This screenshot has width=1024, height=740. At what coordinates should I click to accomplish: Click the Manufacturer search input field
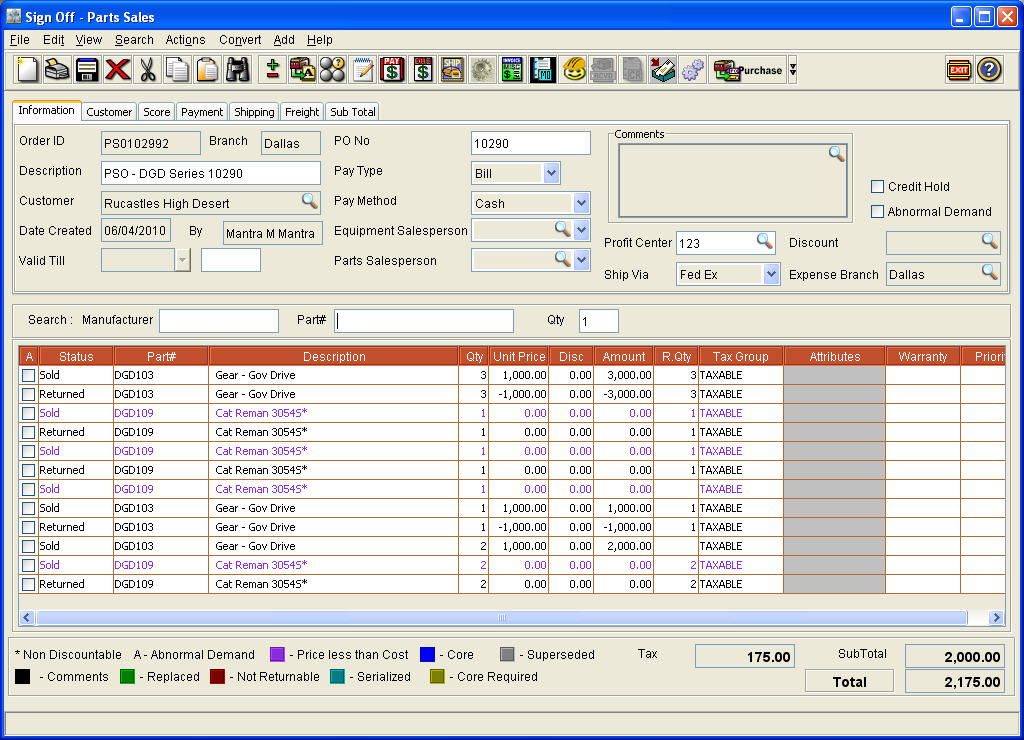point(219,321)
